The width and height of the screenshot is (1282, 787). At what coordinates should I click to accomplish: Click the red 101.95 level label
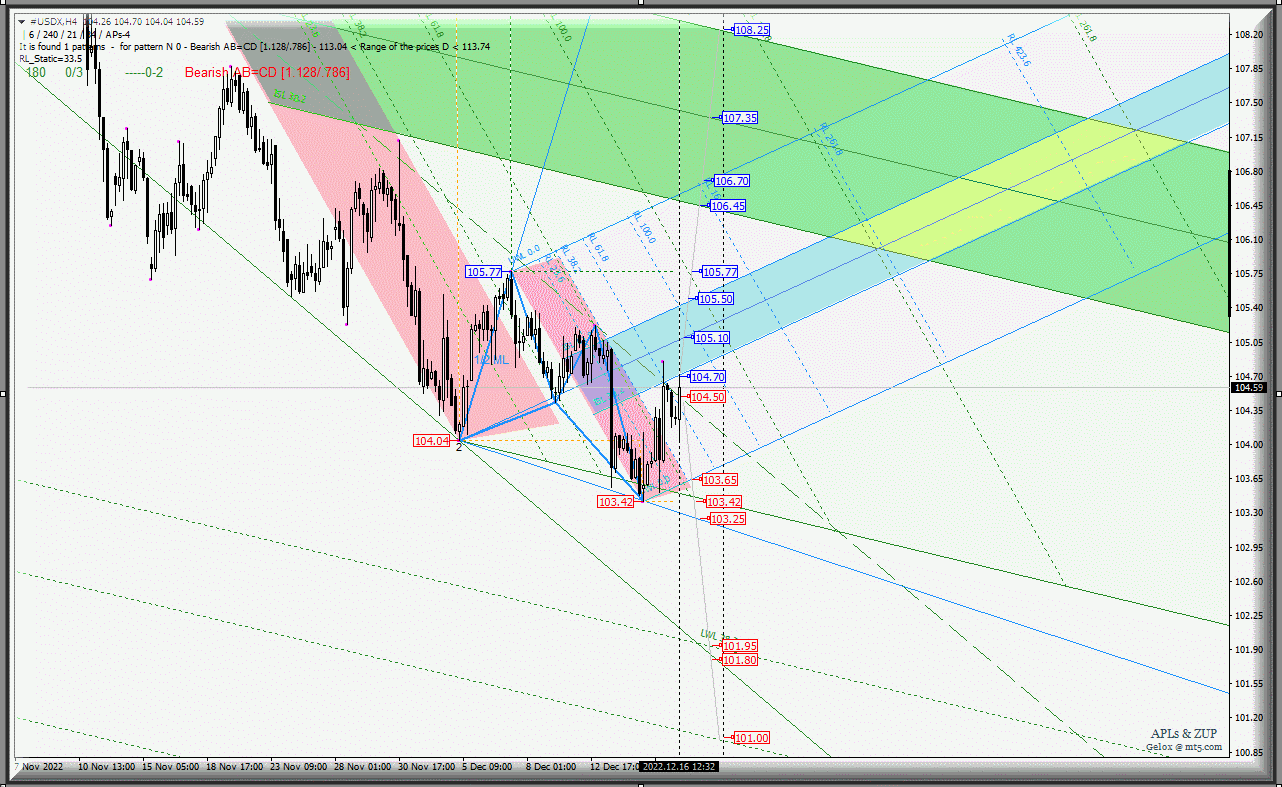(740, 646)
